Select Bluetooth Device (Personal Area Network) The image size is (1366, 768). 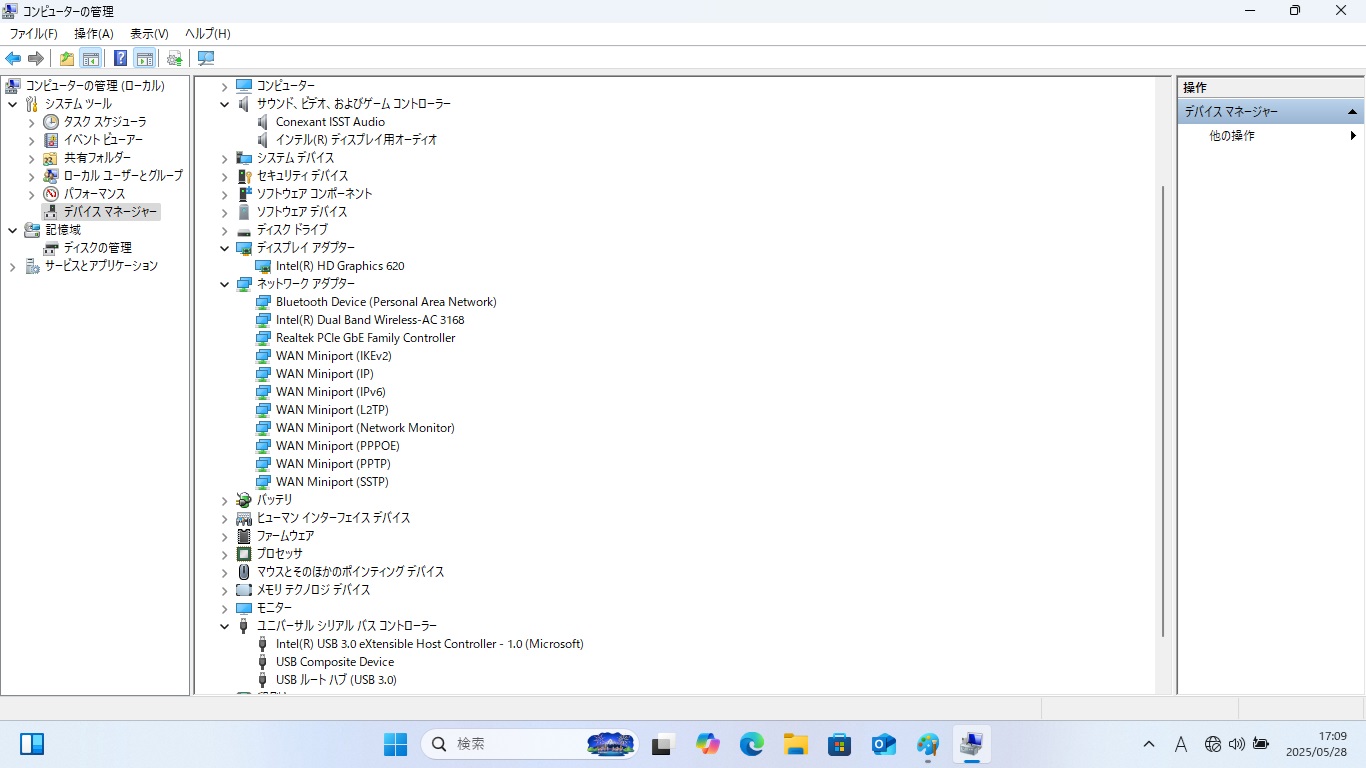point(386,302)
